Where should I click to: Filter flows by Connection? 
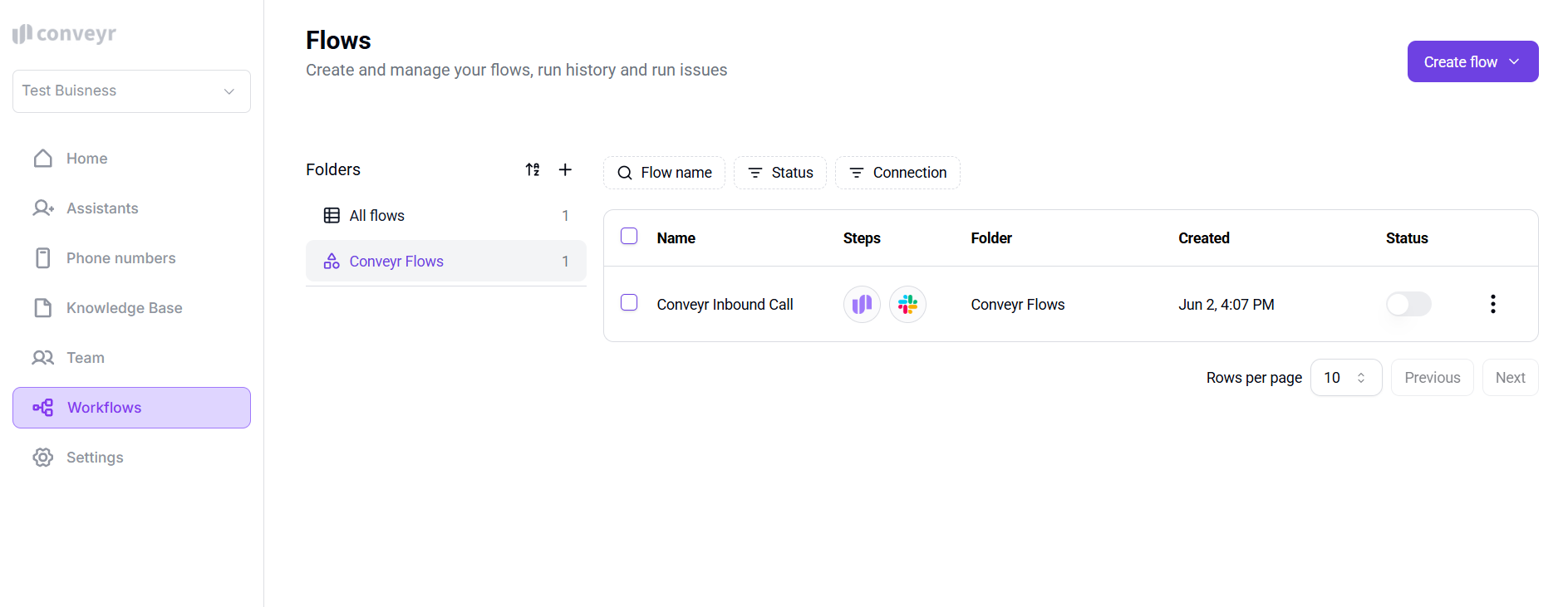[x=897, y=173]
